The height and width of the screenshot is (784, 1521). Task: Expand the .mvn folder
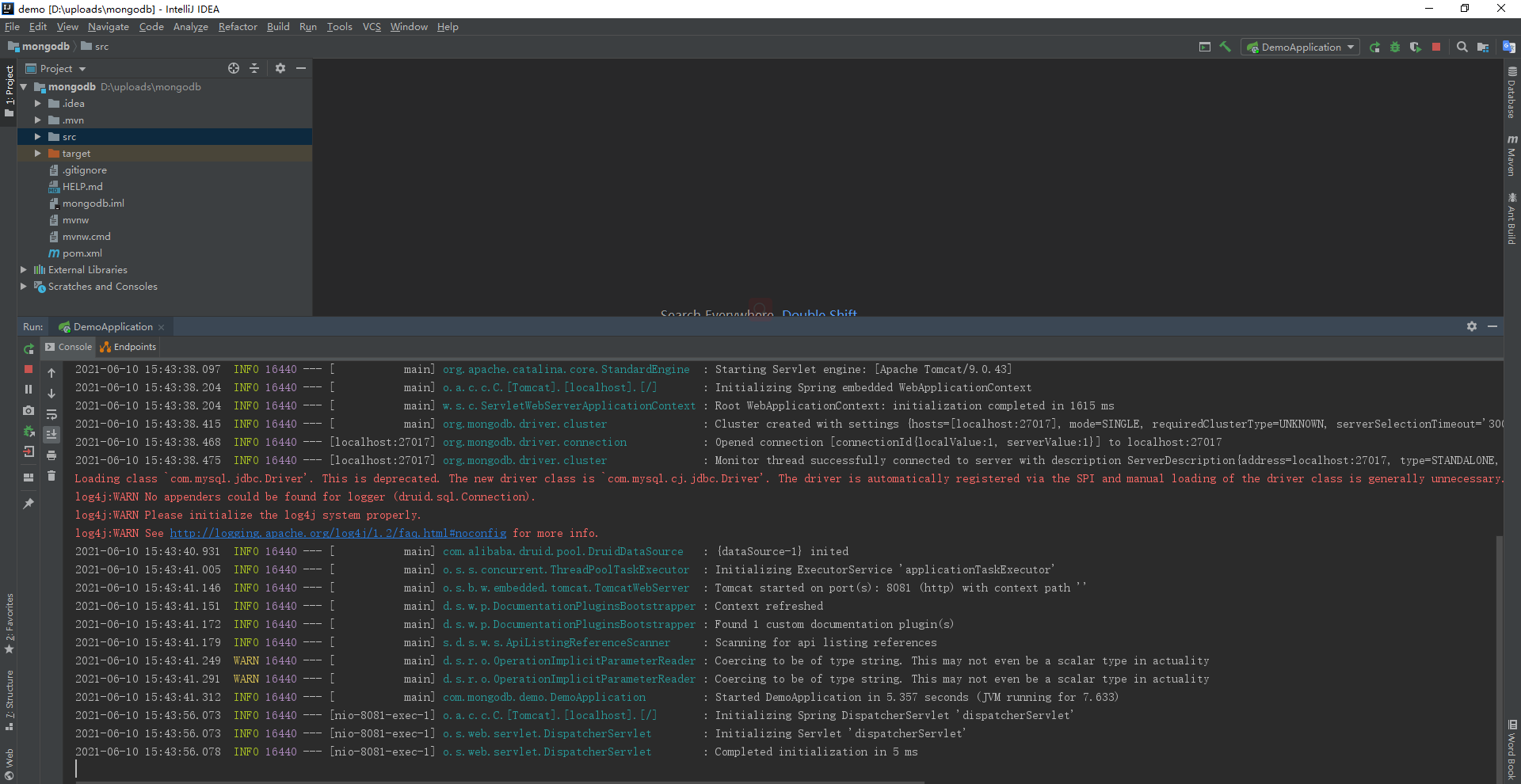click(37, 120)
